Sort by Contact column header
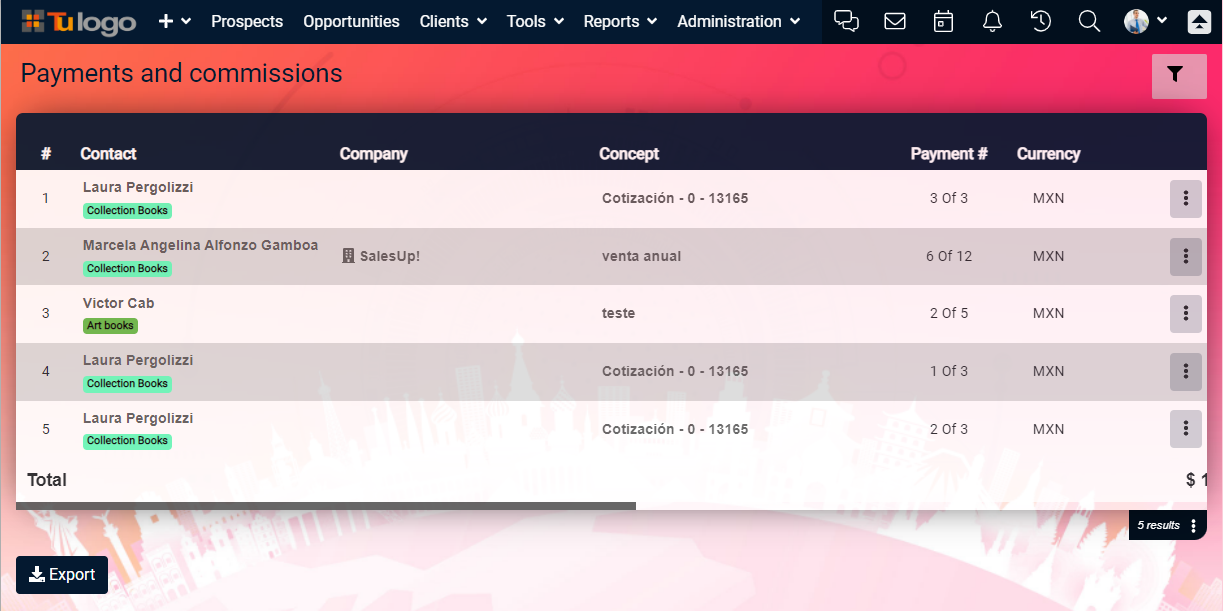Screen dimensions: 1223x611 (108, 154)
